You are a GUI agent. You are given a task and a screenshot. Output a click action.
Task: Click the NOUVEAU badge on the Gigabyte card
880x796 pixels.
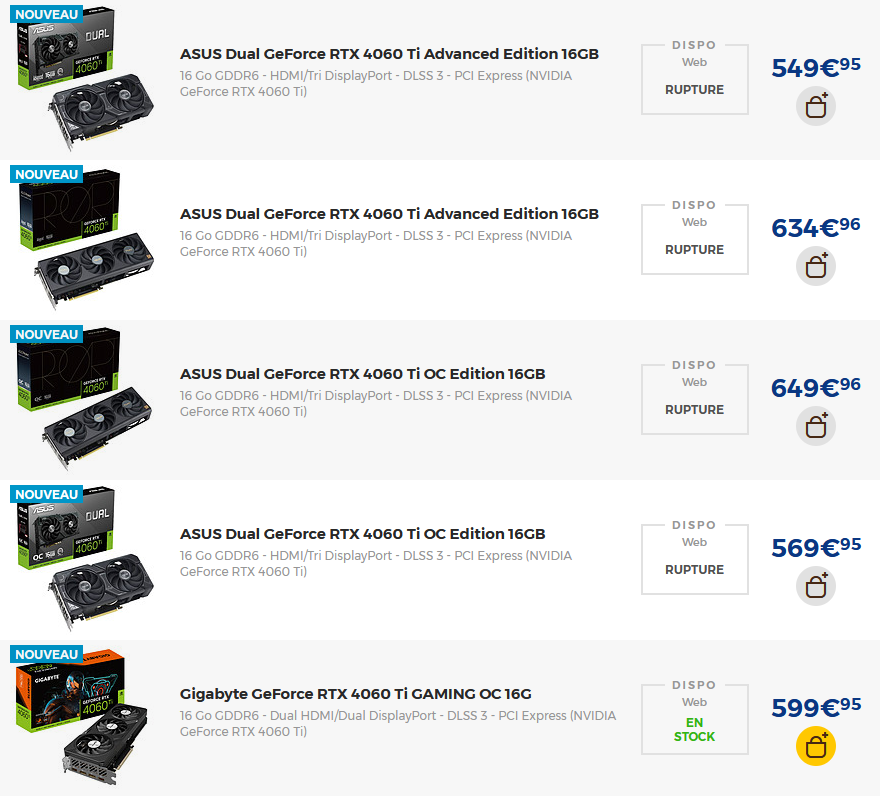pos(47,655)
